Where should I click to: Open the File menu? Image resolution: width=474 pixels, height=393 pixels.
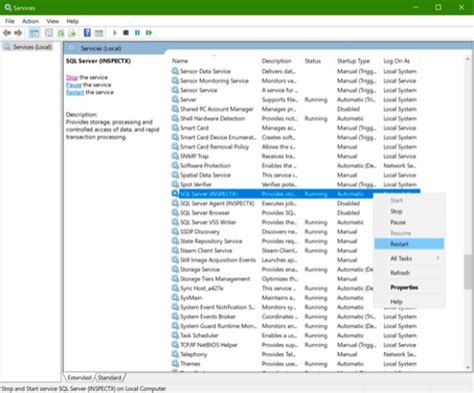coord(10,21)
